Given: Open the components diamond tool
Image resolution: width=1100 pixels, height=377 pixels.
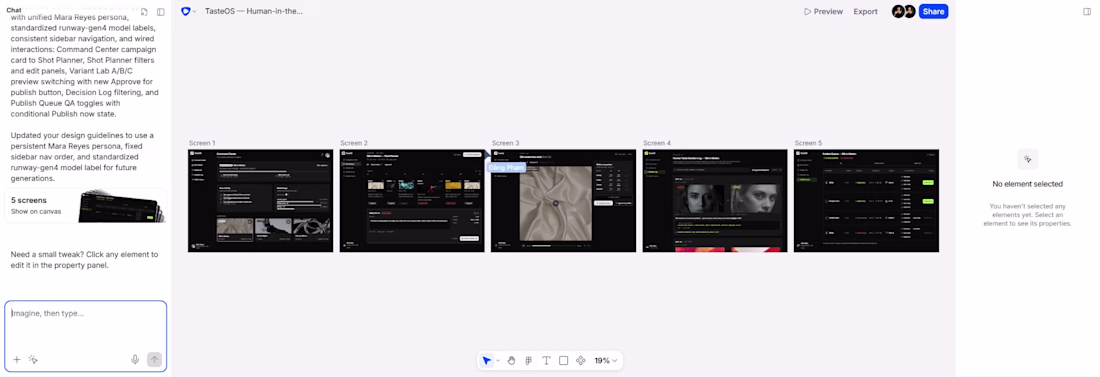Looking at the screenshot, I should [581, 360].
